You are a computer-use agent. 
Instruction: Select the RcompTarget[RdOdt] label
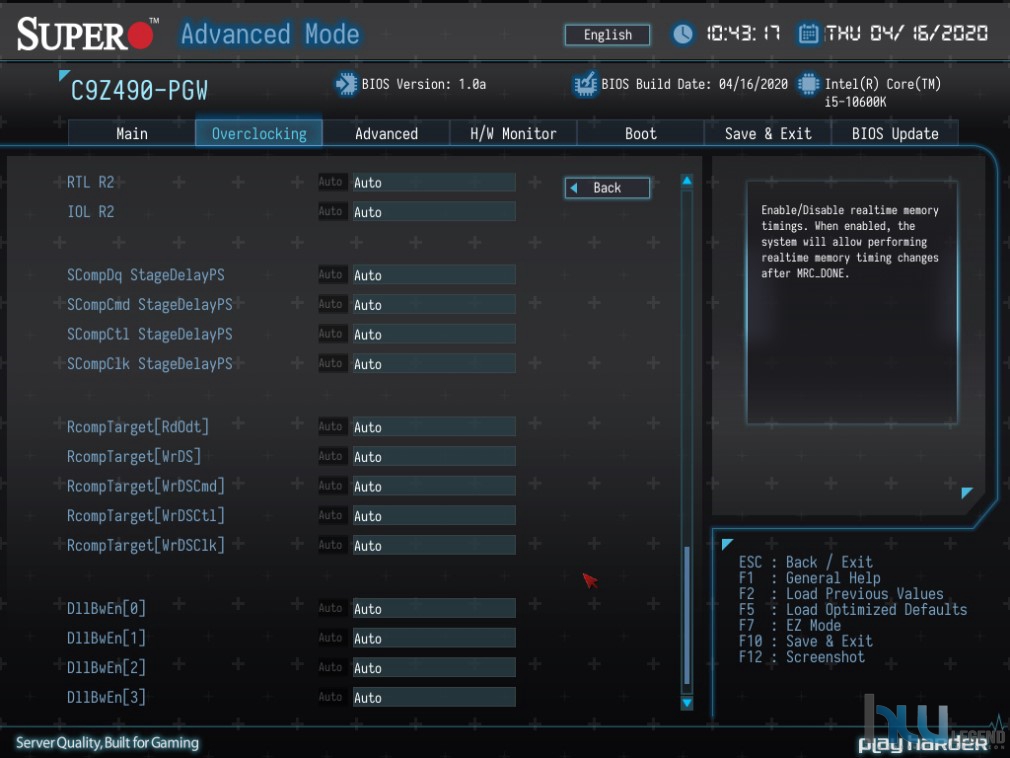(x=138, y=427)
